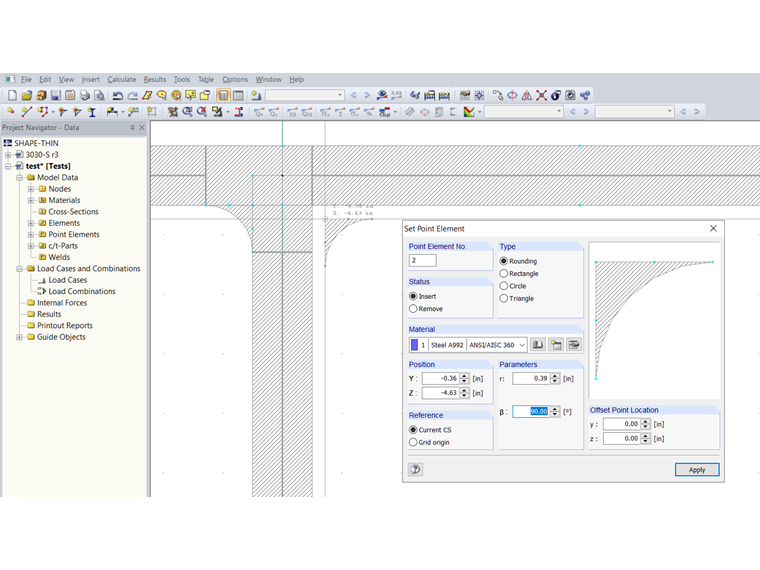Screen dimensions: 760x570
Task: Pin the Project Navigator panel
Action: [x=132, y=127]
